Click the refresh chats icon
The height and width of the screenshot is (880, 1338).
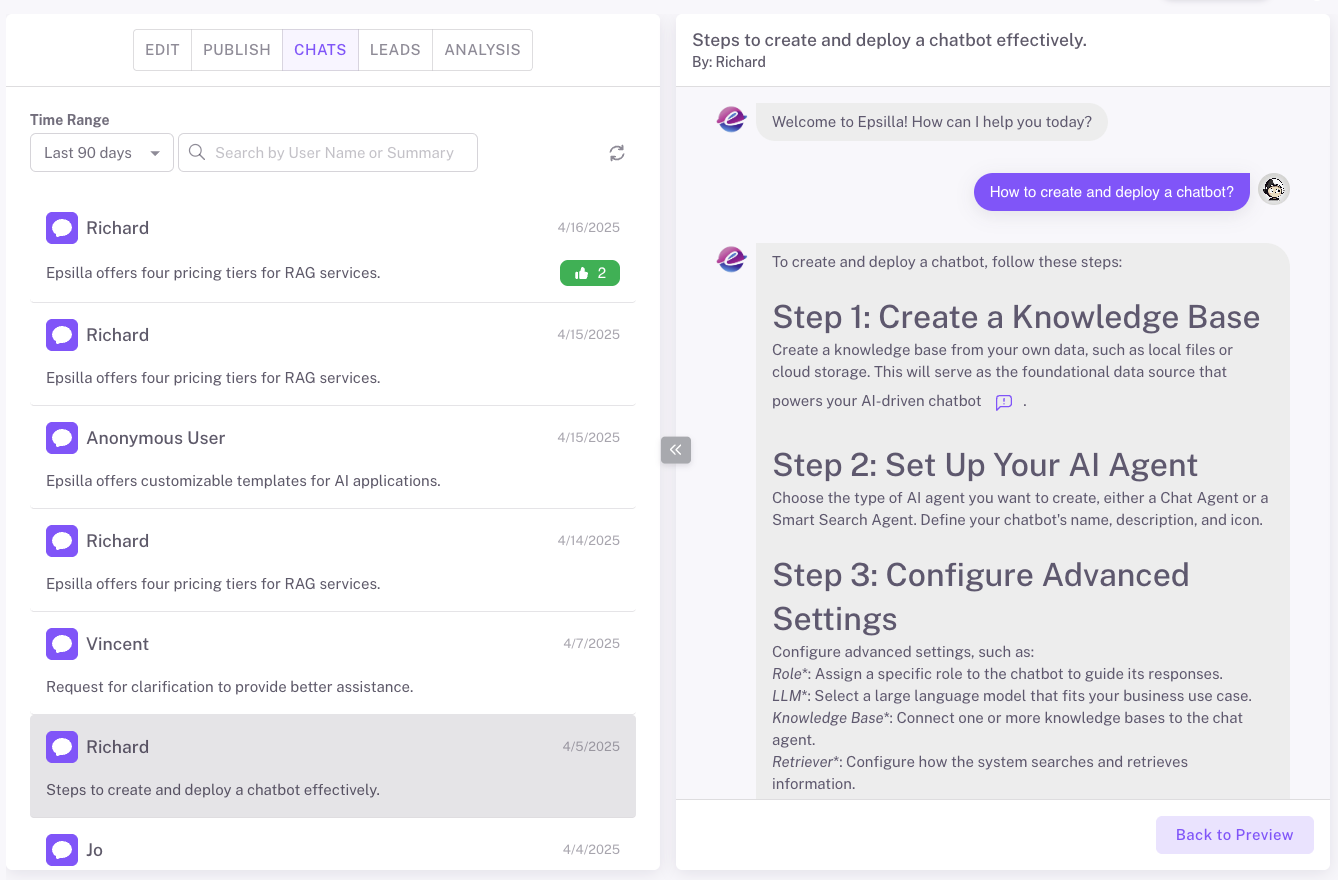point(617,153)
